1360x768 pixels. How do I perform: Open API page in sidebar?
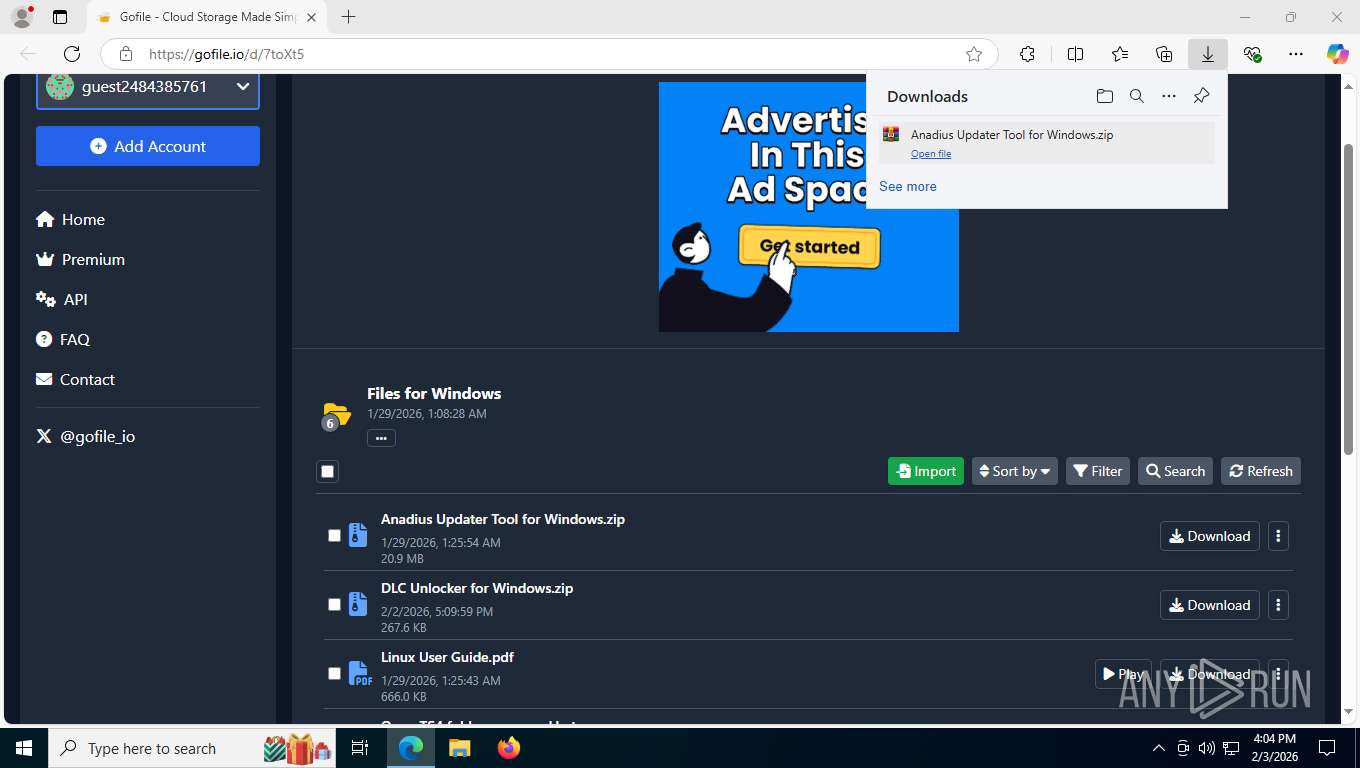coord(62,299)
